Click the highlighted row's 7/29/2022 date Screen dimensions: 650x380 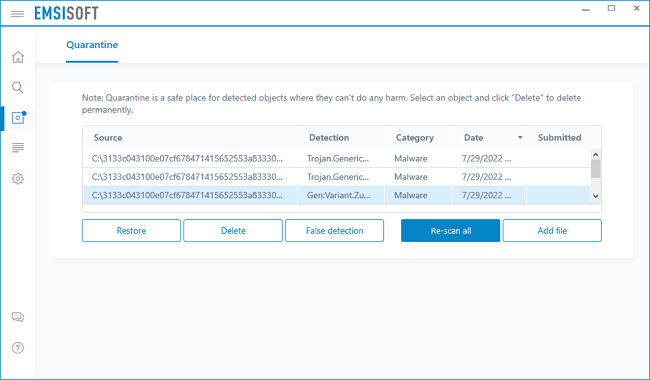pyautogui.click(x=486, y=195)
